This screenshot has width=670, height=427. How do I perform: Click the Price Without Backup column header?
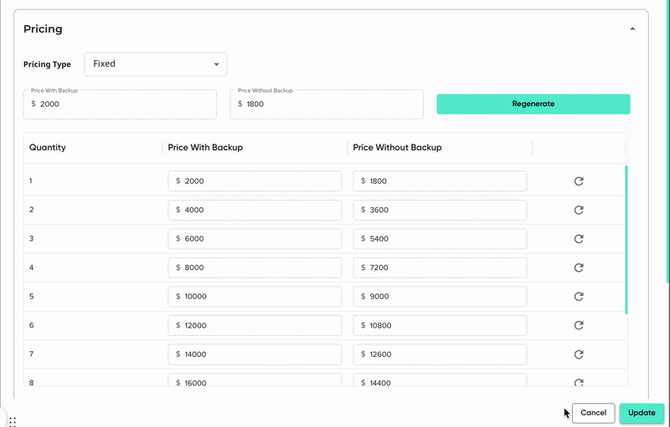tap(397, 148)
